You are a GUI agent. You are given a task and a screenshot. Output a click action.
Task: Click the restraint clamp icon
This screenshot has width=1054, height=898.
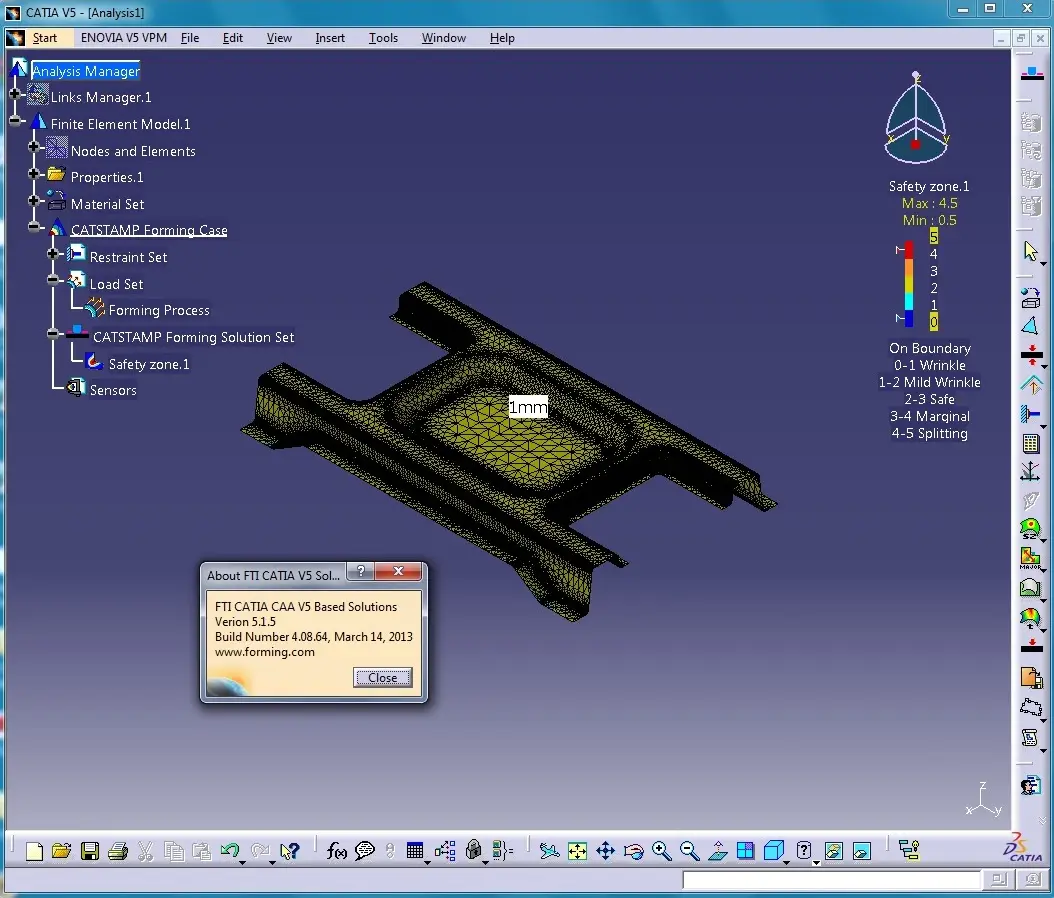click(1030, 414)
